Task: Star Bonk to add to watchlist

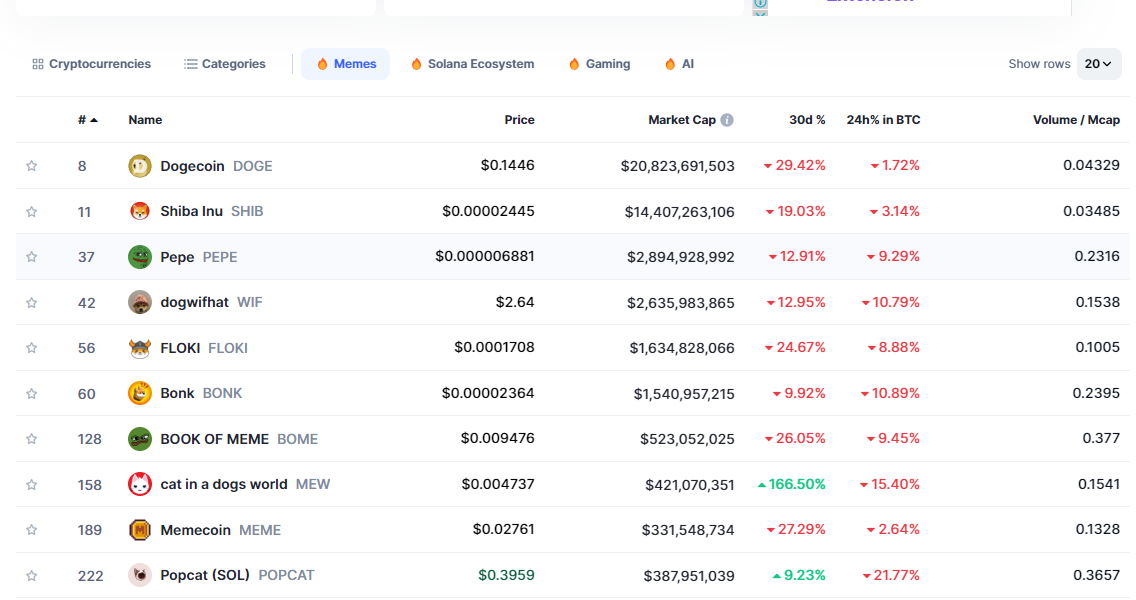Action: (x=32, y=393)
